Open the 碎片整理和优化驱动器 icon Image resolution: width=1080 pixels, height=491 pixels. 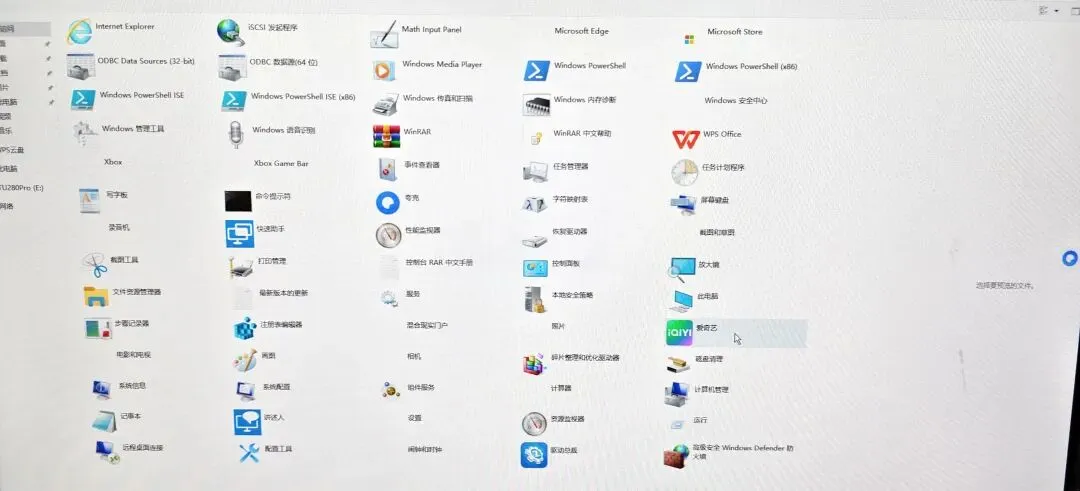tap(534, 363)
